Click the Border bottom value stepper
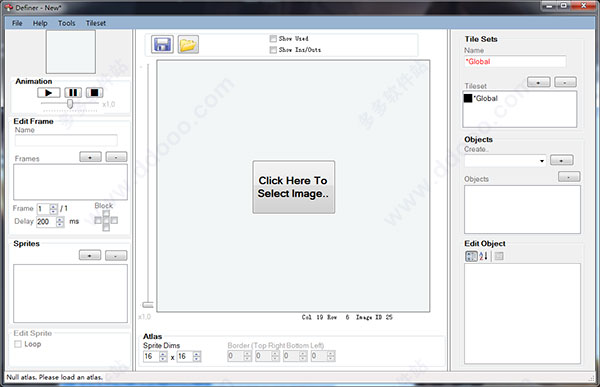The width and height of the screenshot is (600, 387). coord(303,356)
